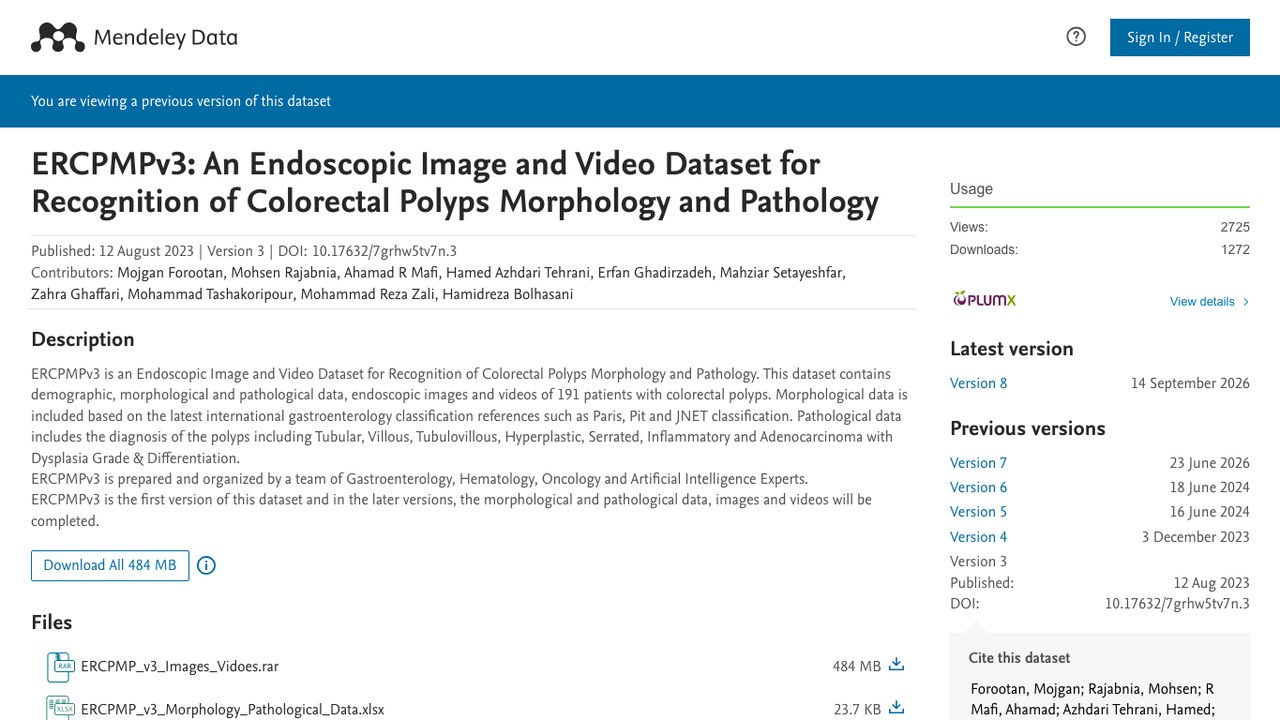Open Version 4 from previous versions
The width and height of the screenshot is (1280, 720).
[979, 537]
